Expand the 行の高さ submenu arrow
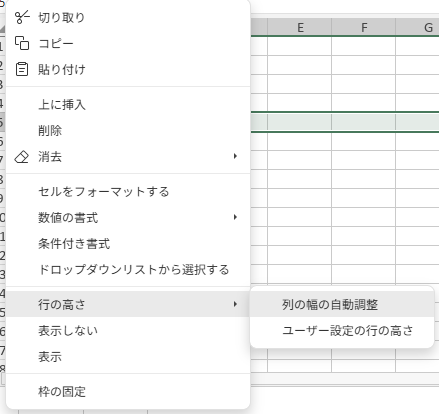The image size is (439, 414). [x=235, y=304]
